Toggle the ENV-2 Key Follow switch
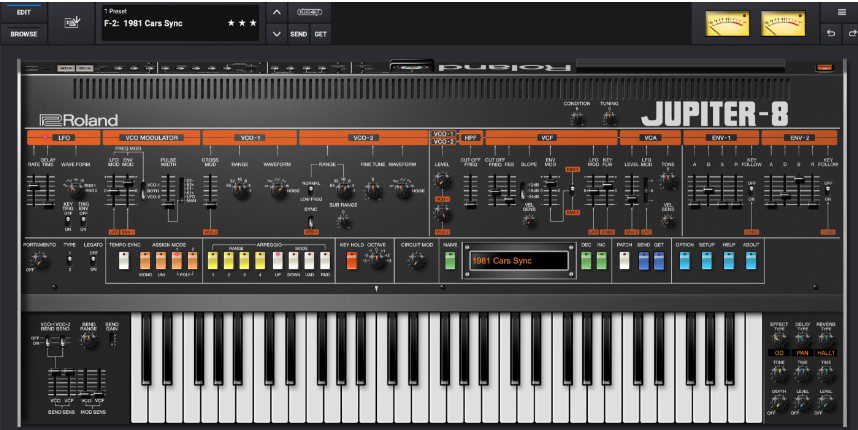This screenshot has width=858, height=430. tap(828, 190)
